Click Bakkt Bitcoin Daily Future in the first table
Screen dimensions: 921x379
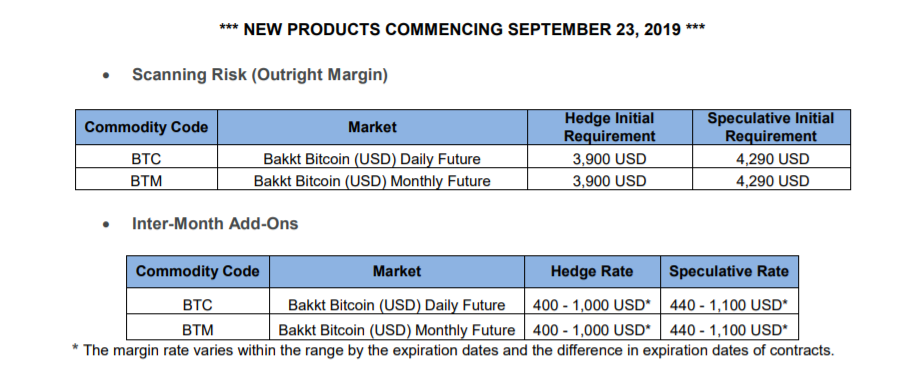[372, 159]
